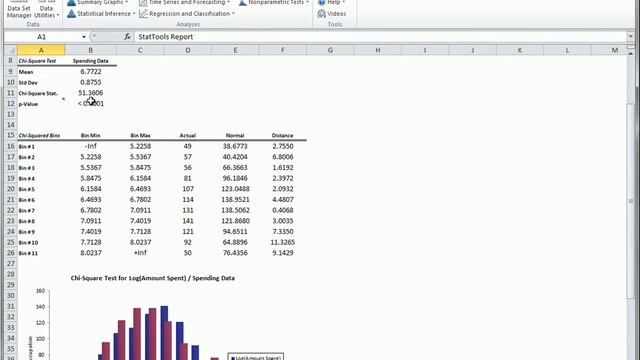Click the Select All corner button
Viewport: 640px width, 360px height.
pyautogui.click(x=11, y=50)
